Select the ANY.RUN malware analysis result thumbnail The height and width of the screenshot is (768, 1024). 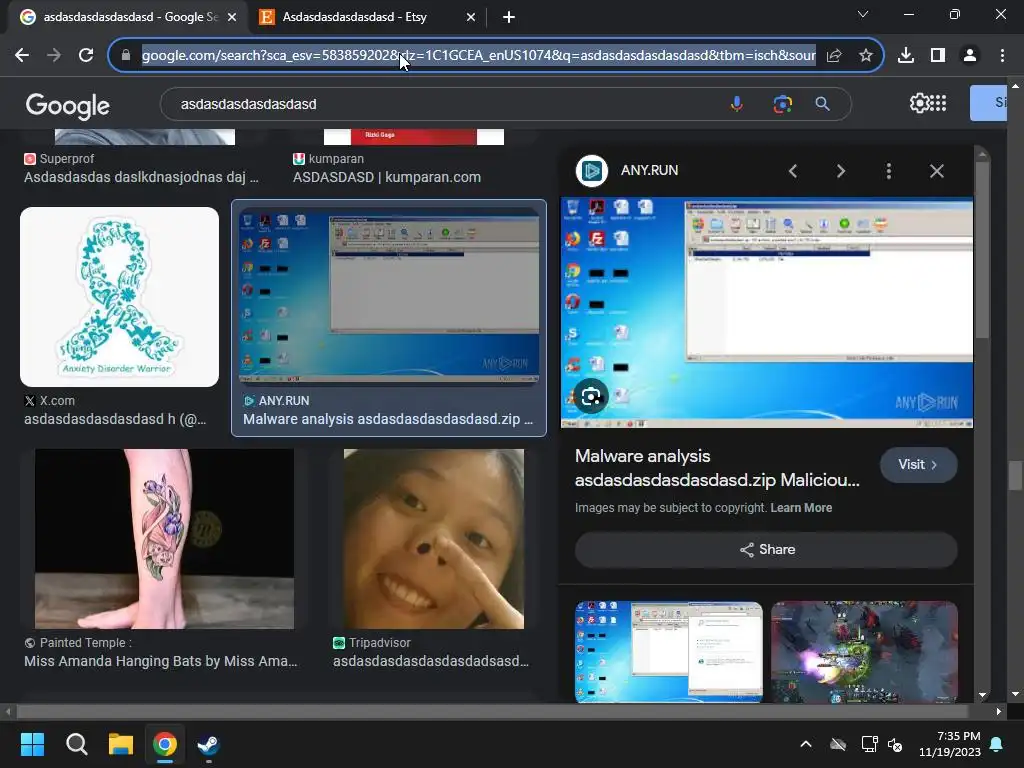click(x=389, y=295)
